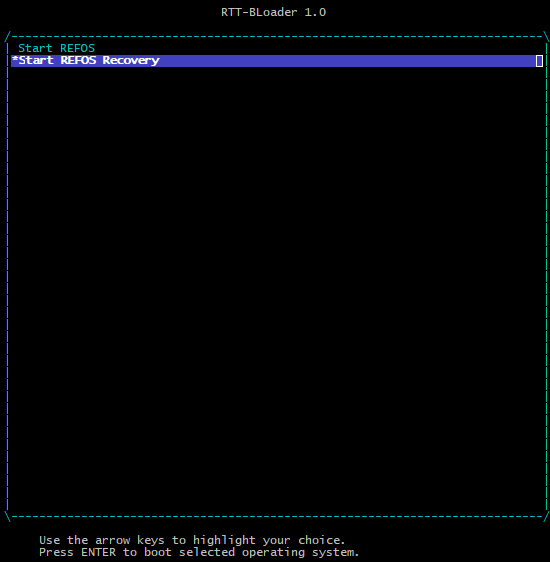Click the empty black area inside the menu box

pos(277,287)
